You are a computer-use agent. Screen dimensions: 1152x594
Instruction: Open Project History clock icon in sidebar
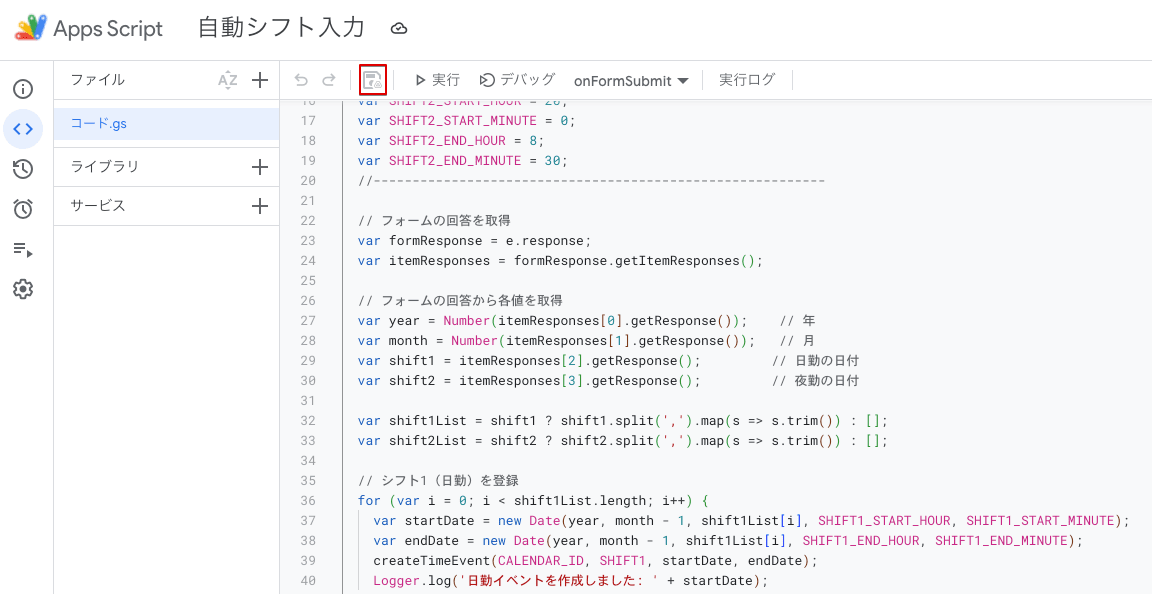23,169
